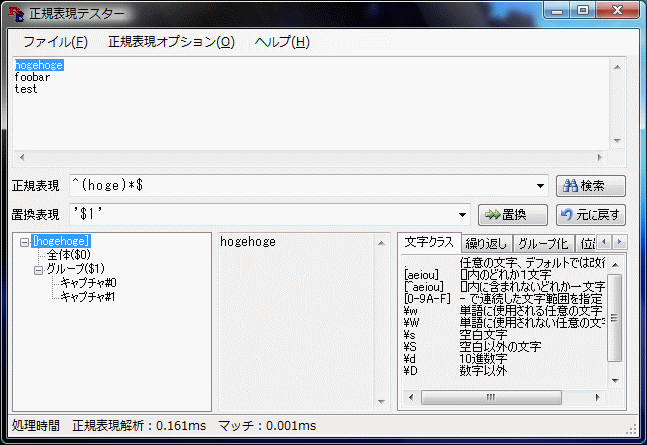Viewport: 647px width, 445px height.
Task: Collapse the グループ($1) tree node
Action: tap(38, 269)
